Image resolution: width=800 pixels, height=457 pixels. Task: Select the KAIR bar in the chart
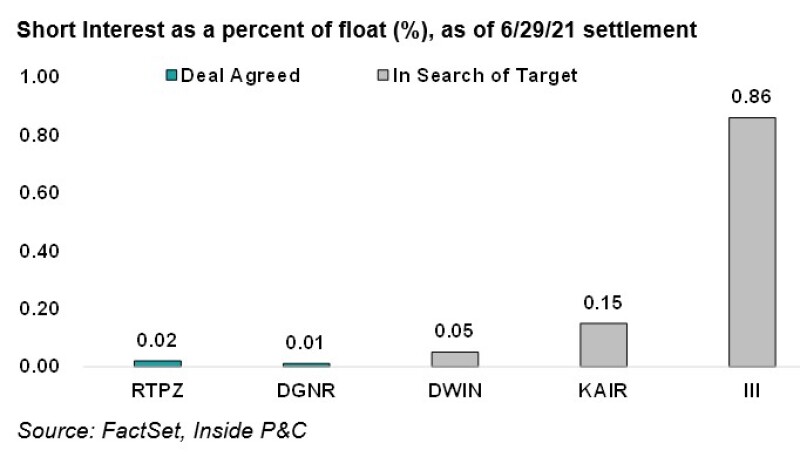click(602, 345)
